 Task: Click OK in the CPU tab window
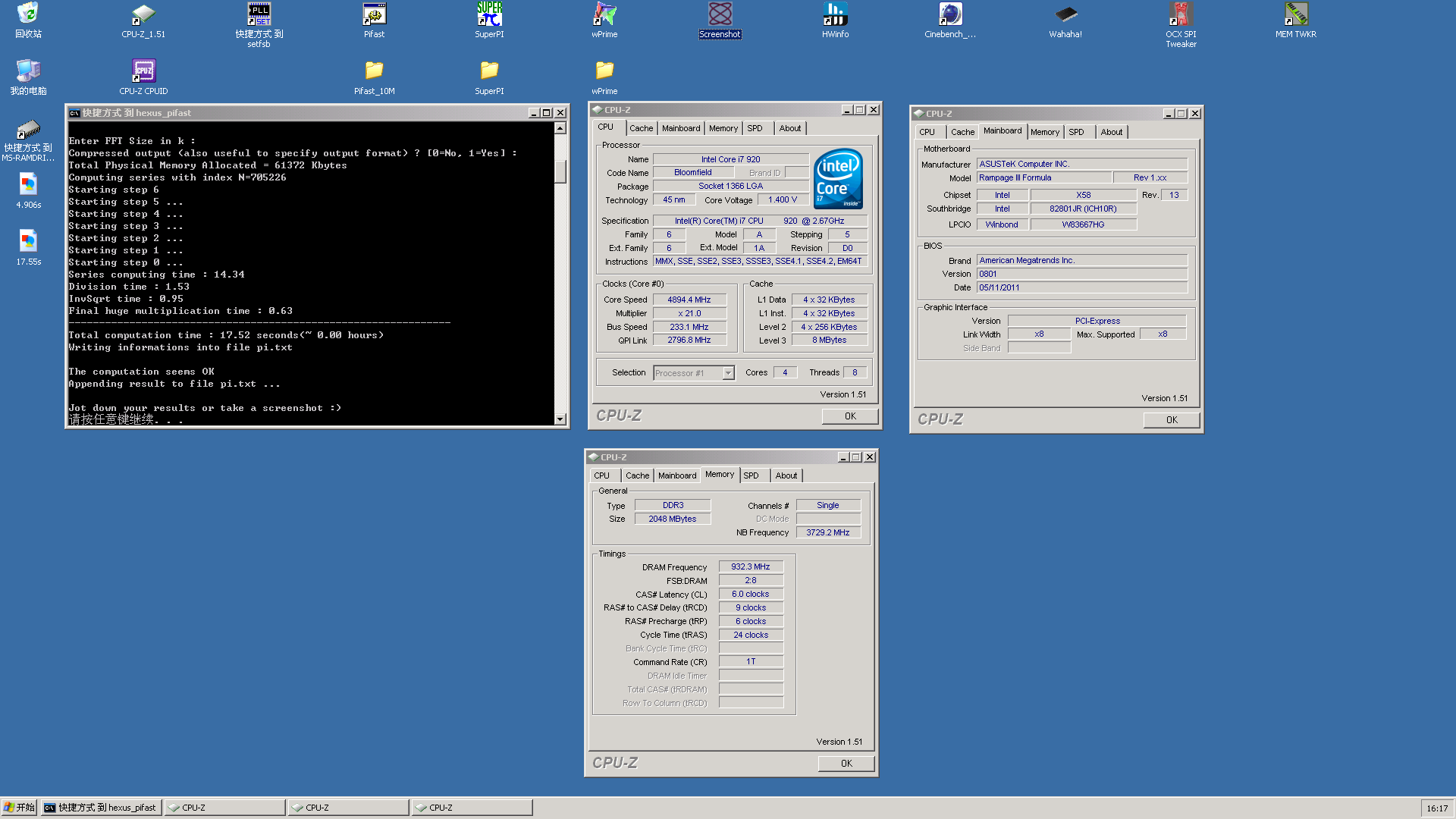[x=850, y=416]
